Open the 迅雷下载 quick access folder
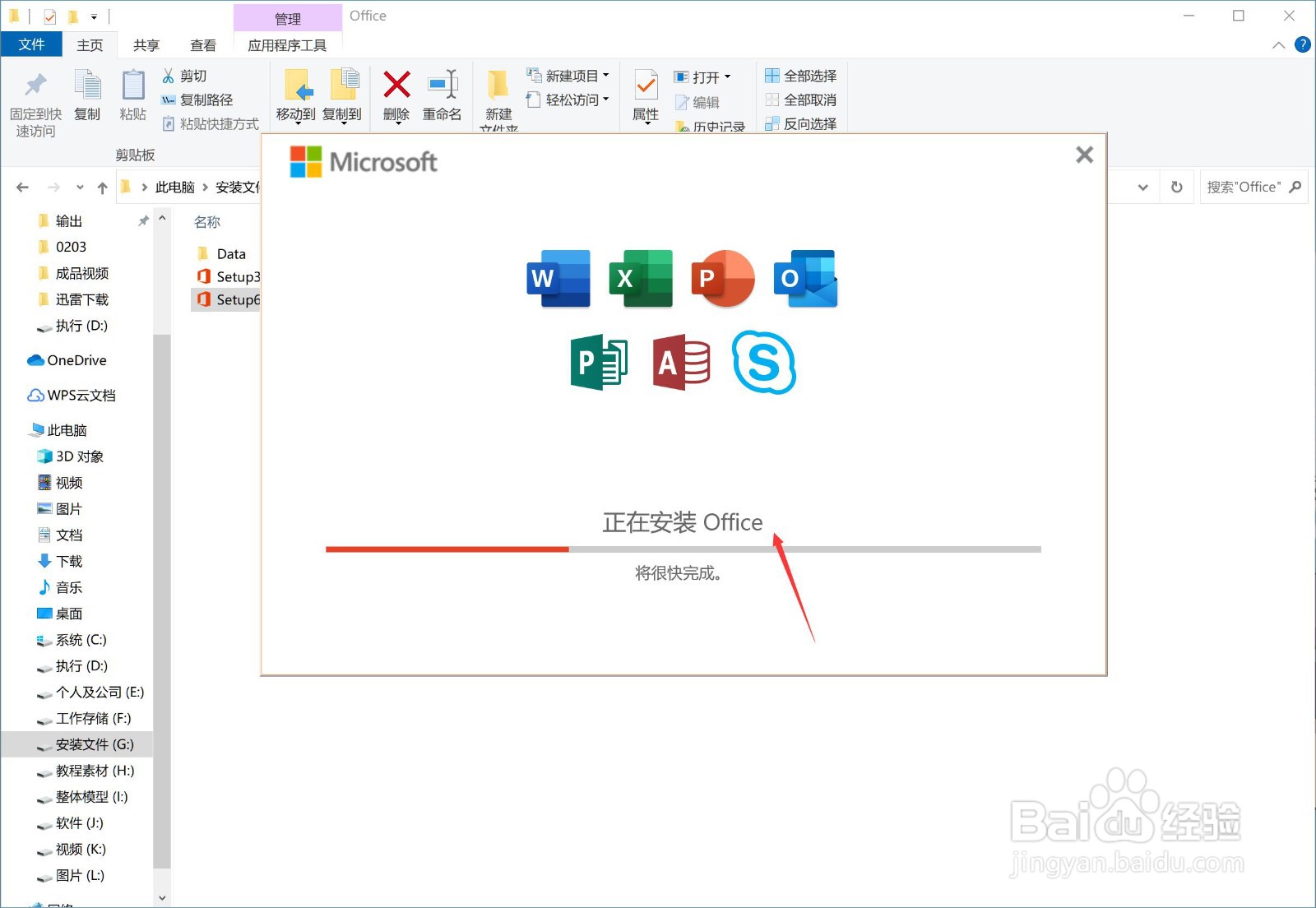Image resolution: width=1316 pixels, height=908 pixels. [x=73, y=300]
